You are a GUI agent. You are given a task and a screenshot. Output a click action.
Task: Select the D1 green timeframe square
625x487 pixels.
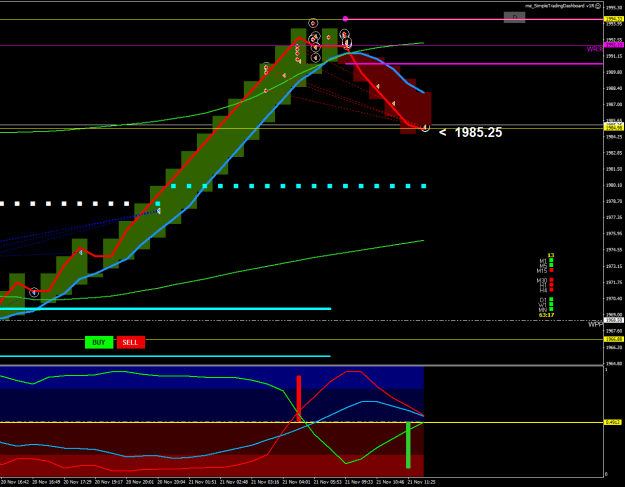click(x=551, y=299)
